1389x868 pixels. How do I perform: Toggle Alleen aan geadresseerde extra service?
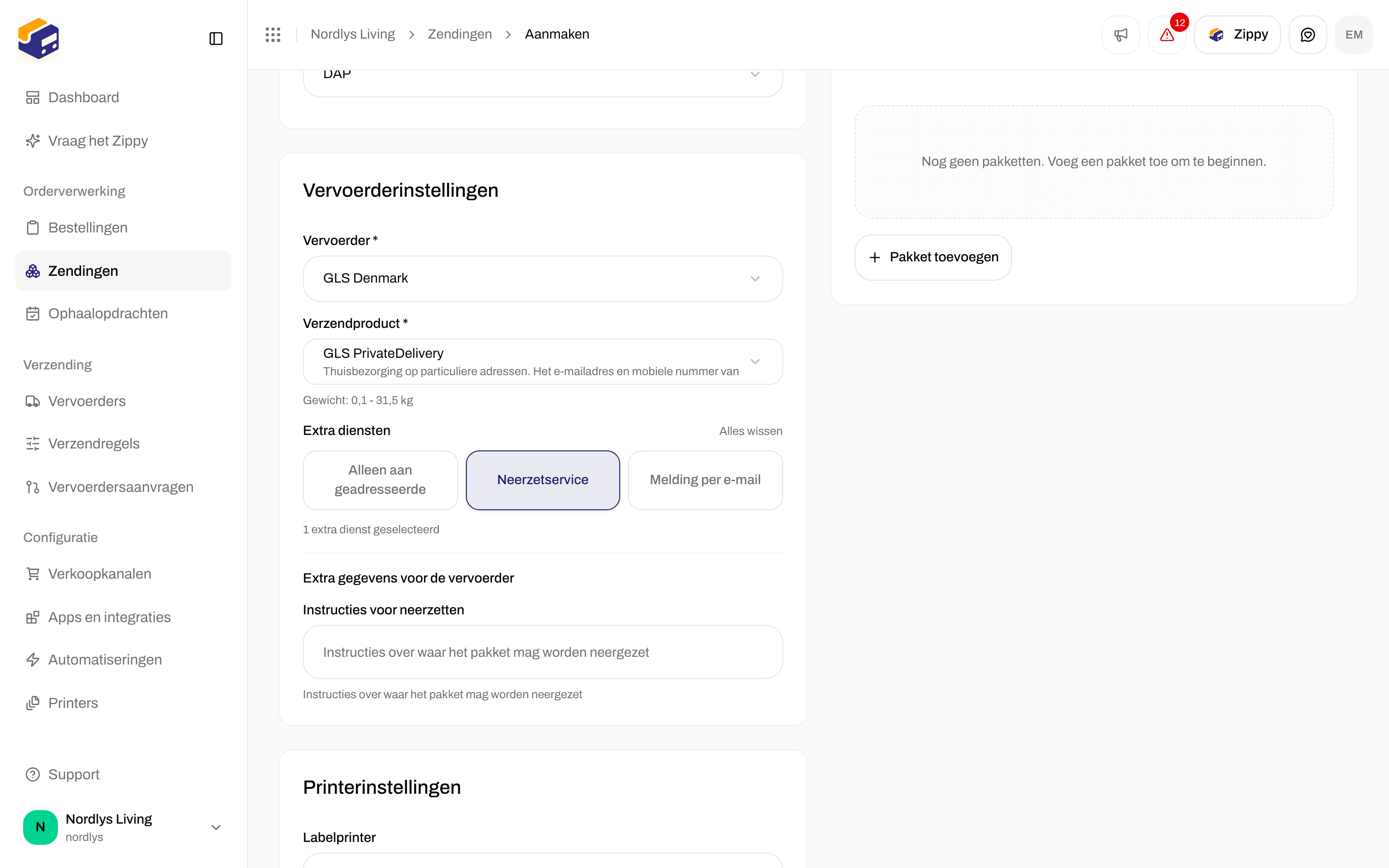(380, 480)
